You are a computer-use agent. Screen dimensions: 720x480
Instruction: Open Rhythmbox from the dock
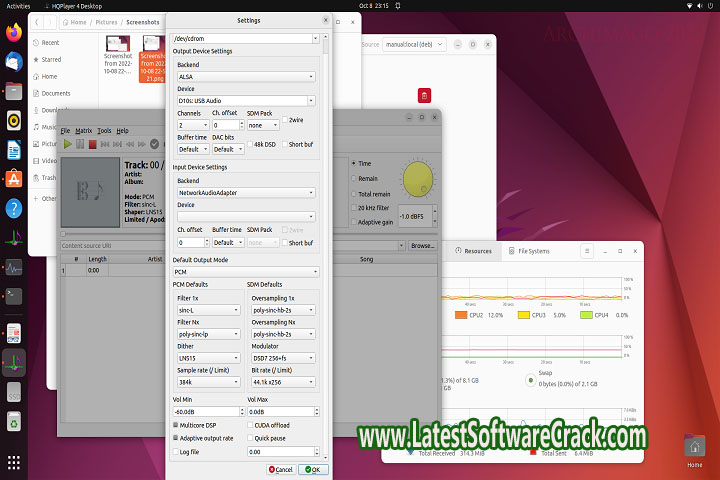14,121
